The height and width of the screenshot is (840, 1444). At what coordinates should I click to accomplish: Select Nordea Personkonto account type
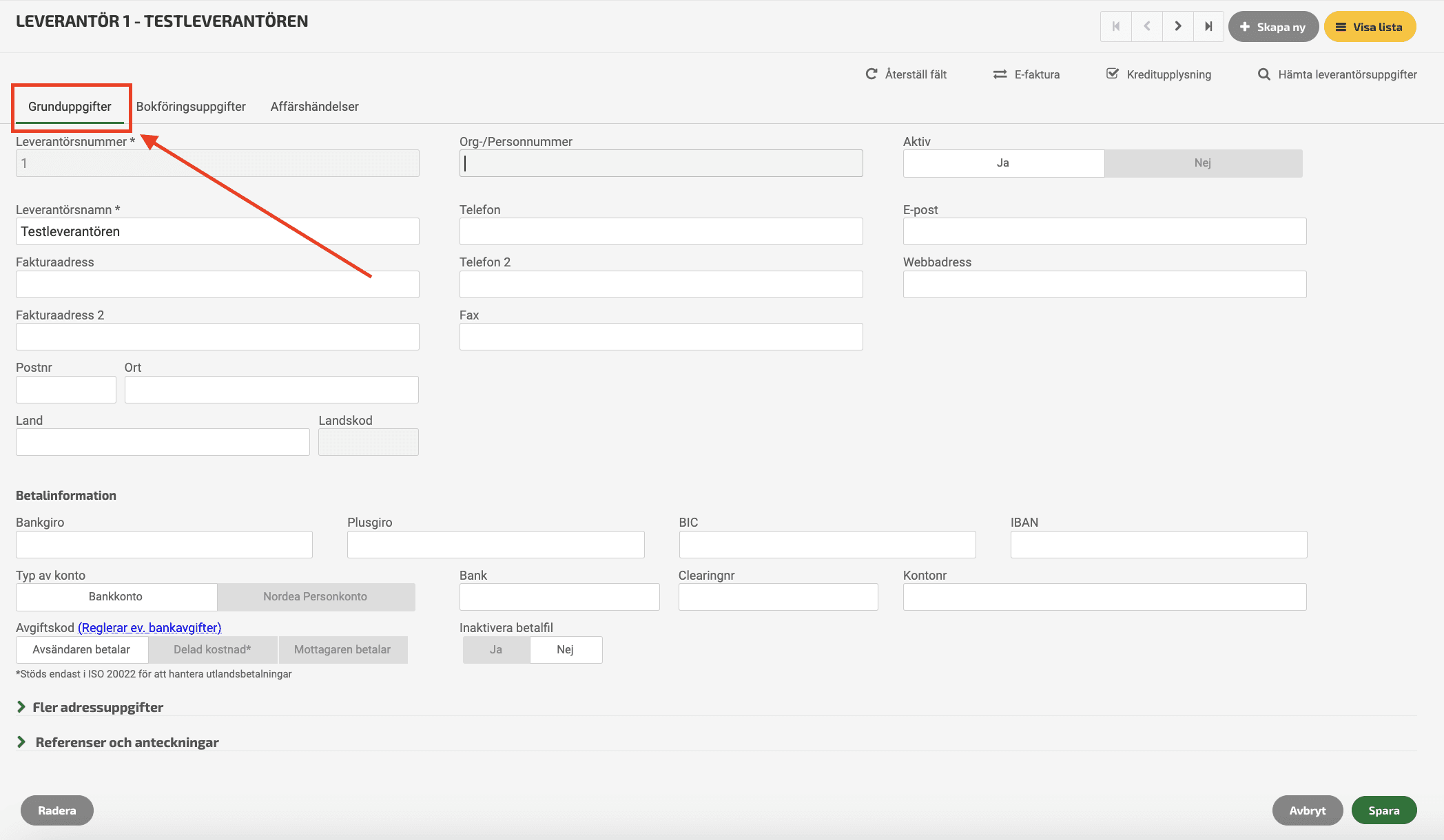[316, 597]
